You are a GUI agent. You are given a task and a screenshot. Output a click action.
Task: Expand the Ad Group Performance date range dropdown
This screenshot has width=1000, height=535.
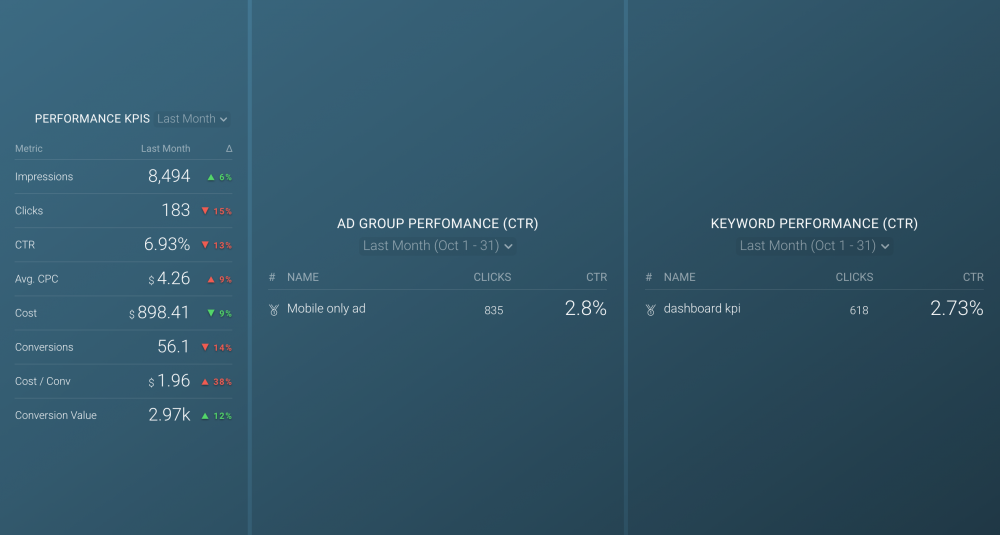pos(438,246)
